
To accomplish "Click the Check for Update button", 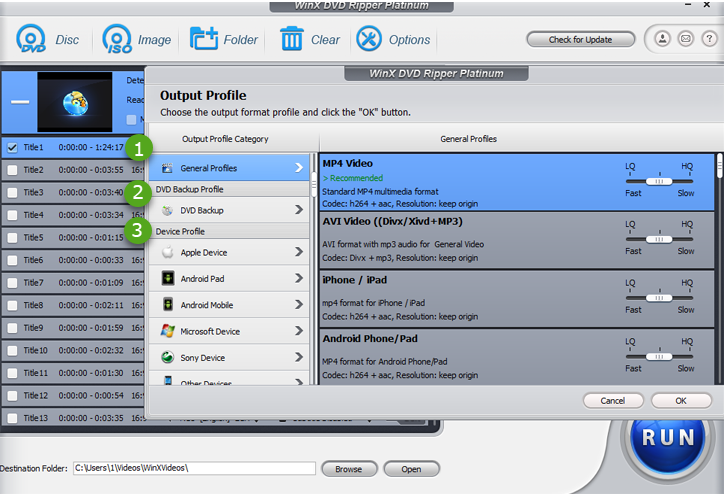I will [x=580, y=40].
